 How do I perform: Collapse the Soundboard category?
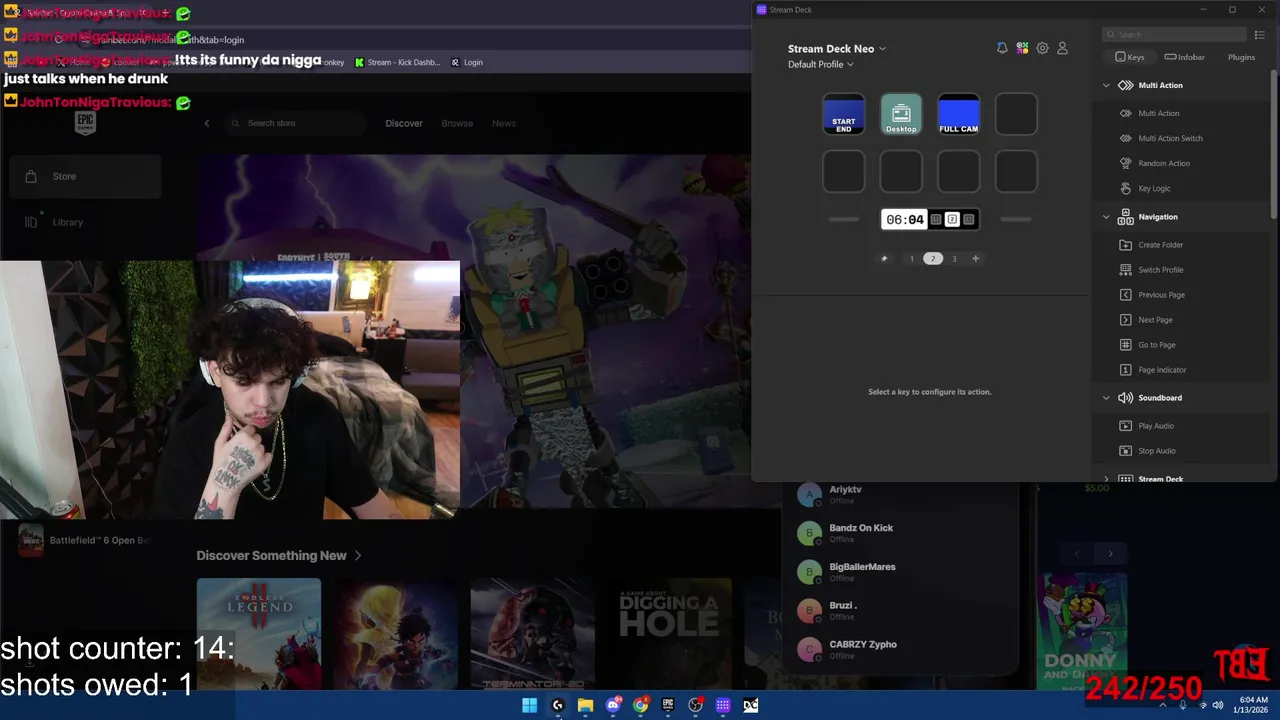[1159, 398]
